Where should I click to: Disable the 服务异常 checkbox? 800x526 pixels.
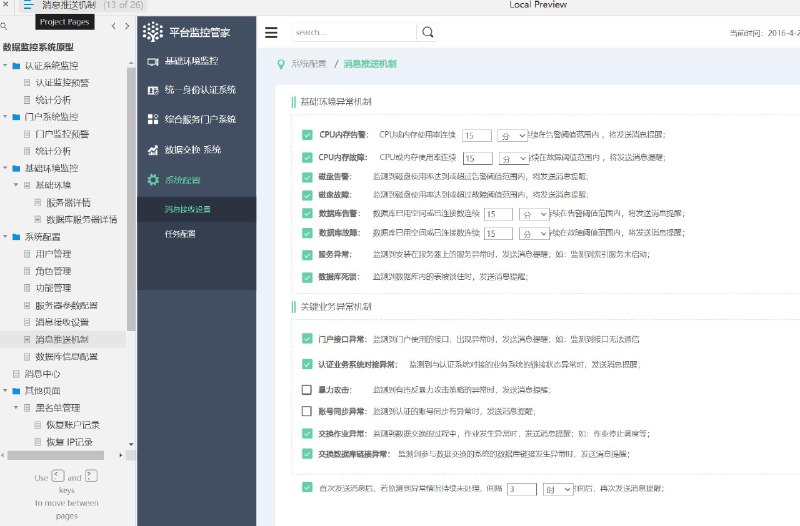[307, 255]
